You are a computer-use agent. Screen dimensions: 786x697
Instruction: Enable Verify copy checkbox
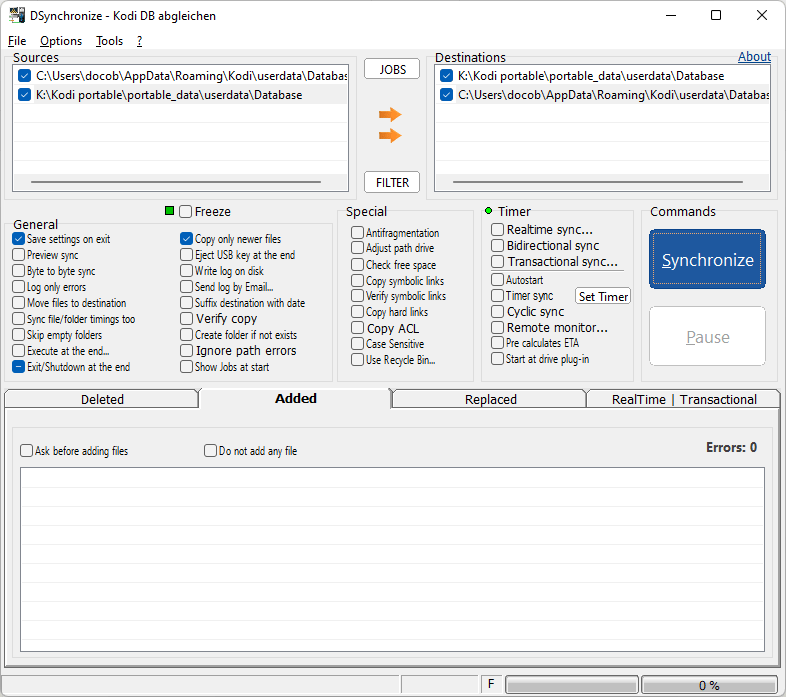click(186, 319)
